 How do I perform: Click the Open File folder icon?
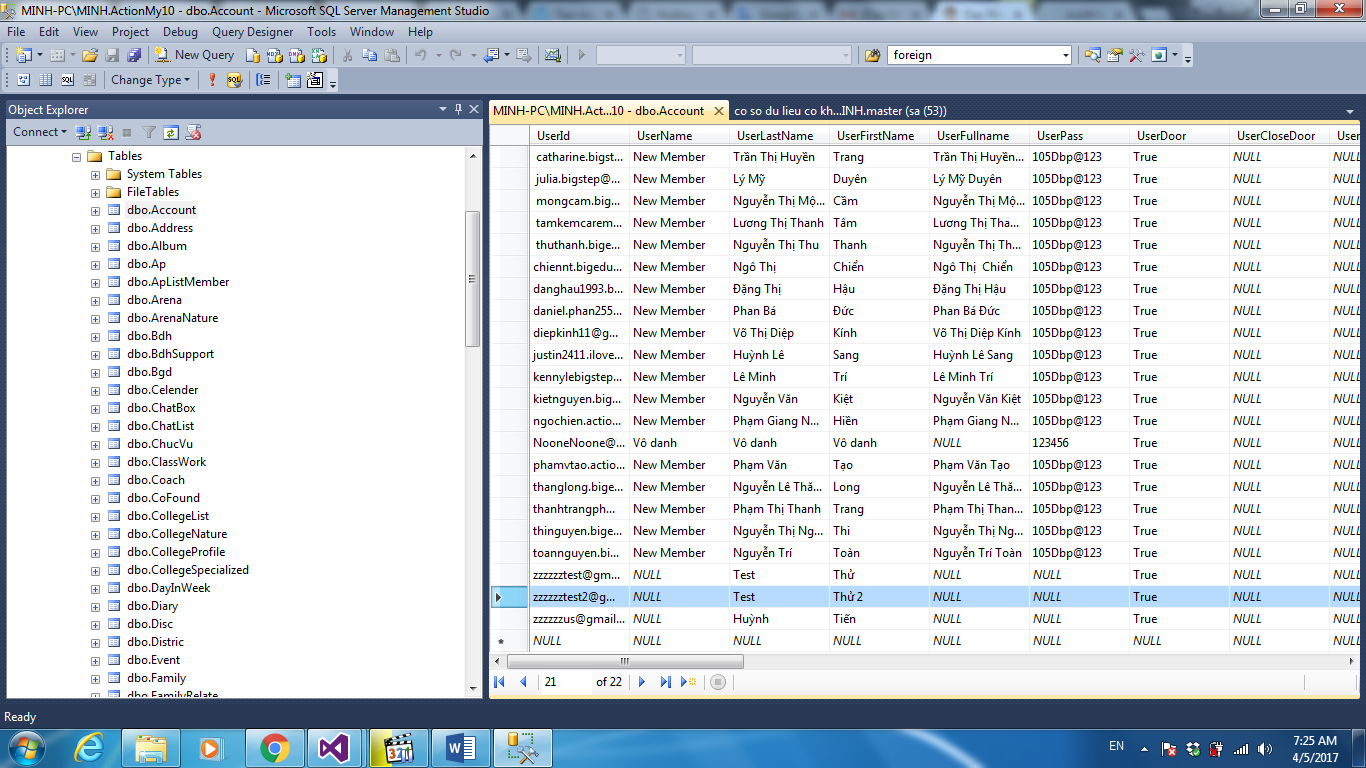[90, 55]
